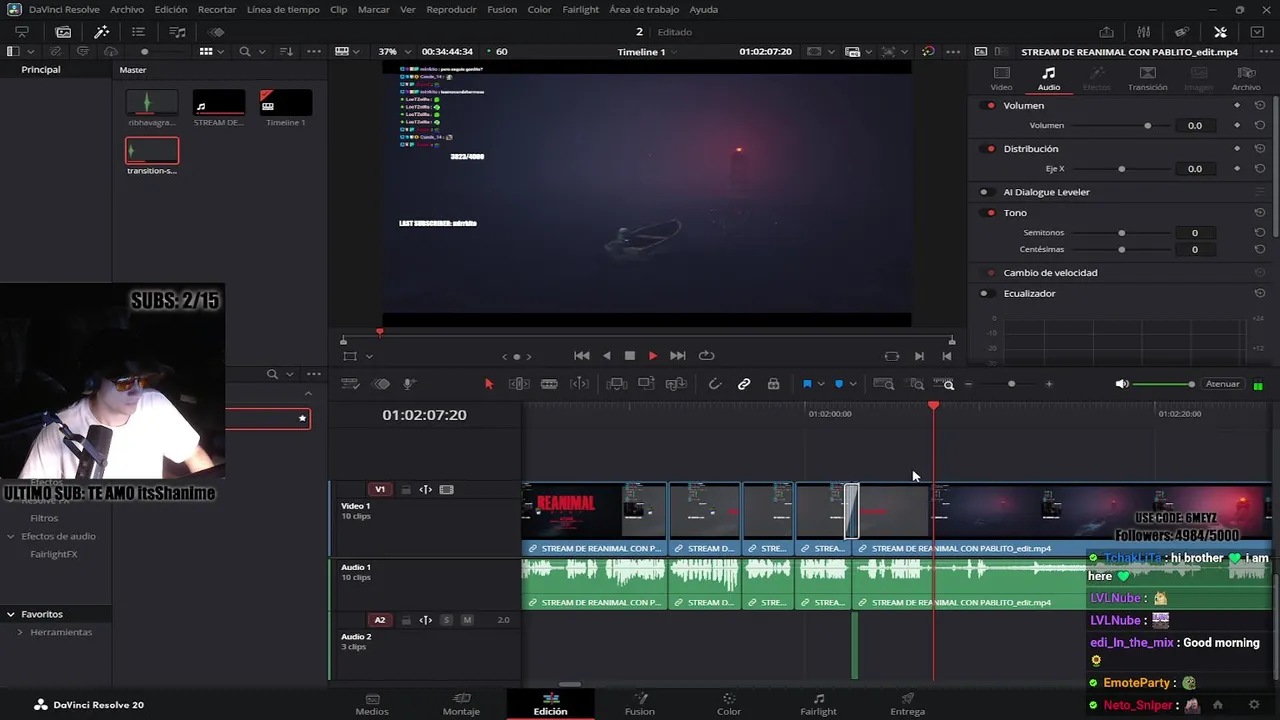Solo track A2 with S button
The image size is (1280, 720).
tap(446, 620)
